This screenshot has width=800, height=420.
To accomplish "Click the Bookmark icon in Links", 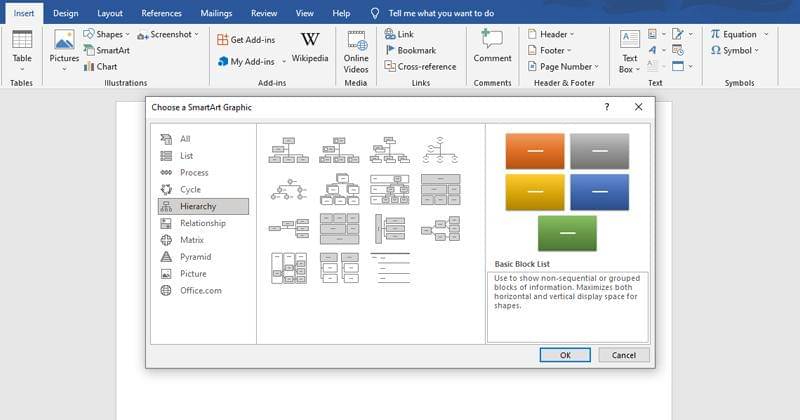I will tap(391, 50).
